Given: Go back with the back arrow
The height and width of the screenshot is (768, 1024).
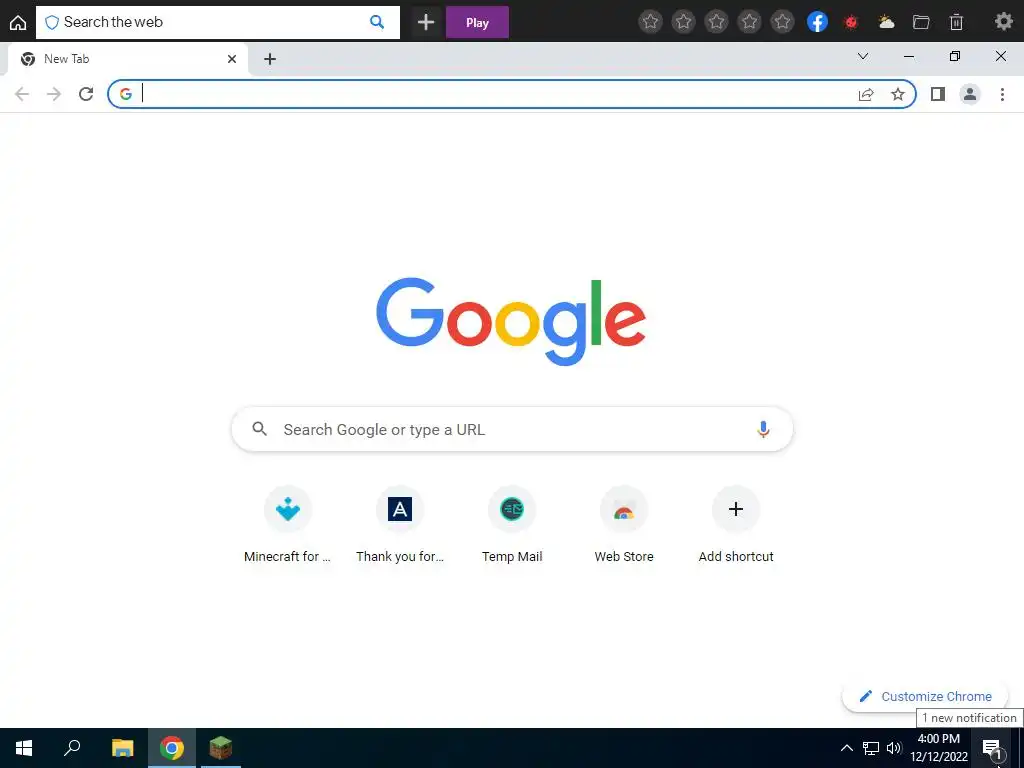Looking at the screenshot, I should point(22,94).
